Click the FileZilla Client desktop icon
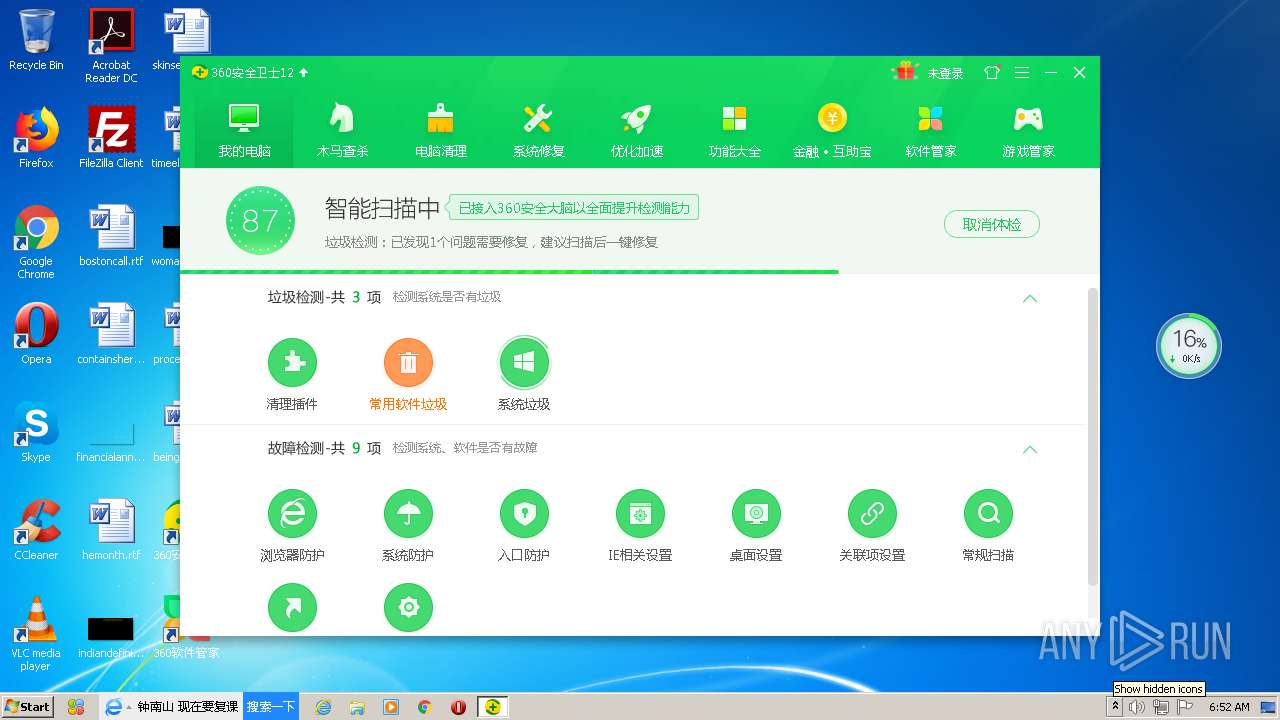The width and height of the screenshot is (1280, 720). click(x=111, y=138)
